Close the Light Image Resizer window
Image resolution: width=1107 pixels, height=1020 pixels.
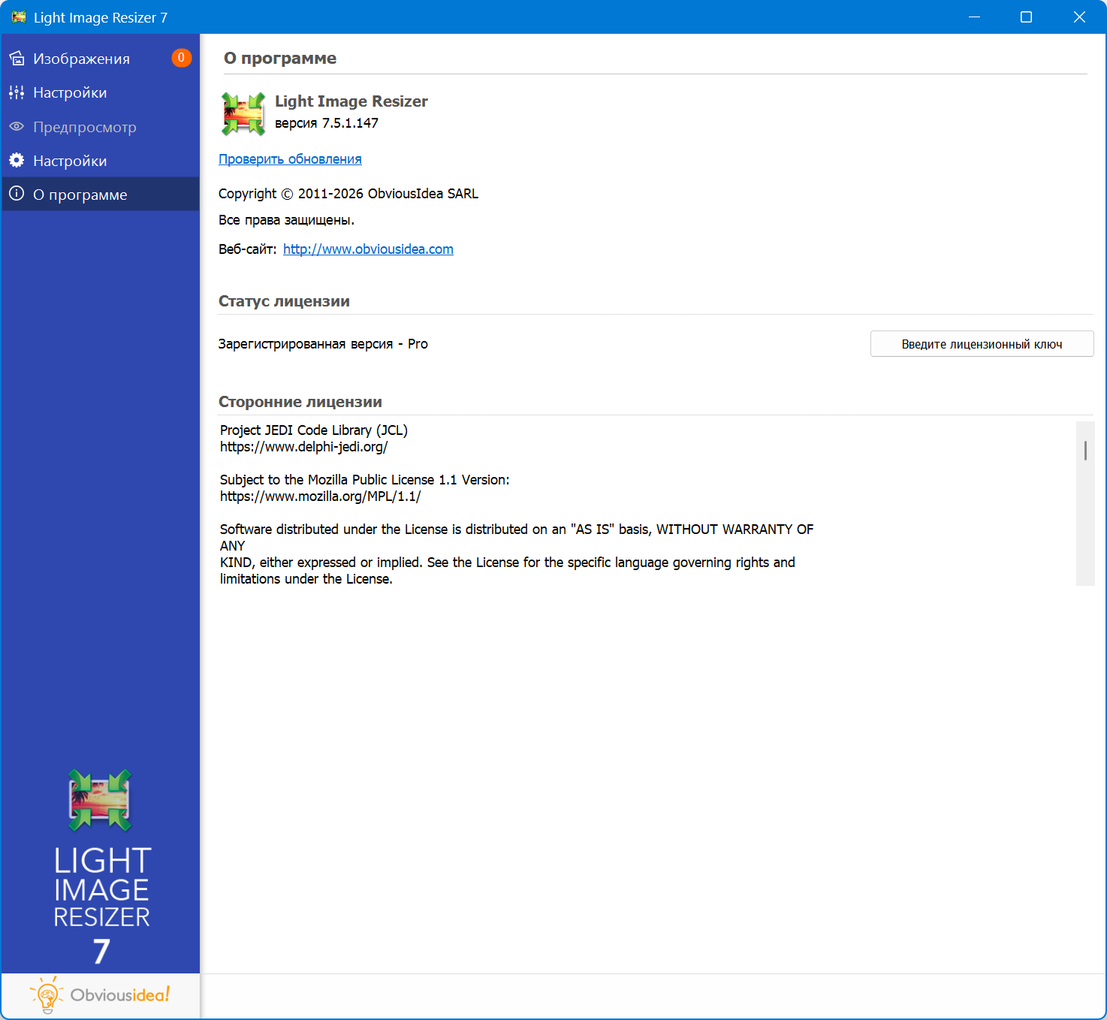1080,17
